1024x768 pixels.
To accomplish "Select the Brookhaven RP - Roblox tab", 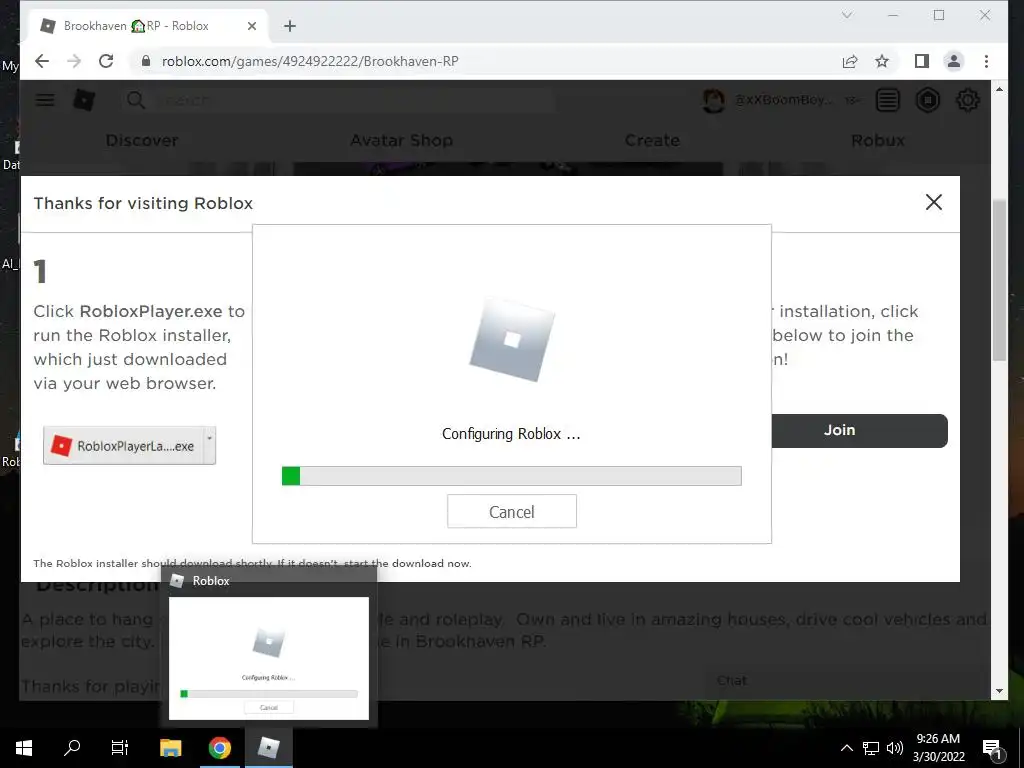I will (x=149, y=26).
